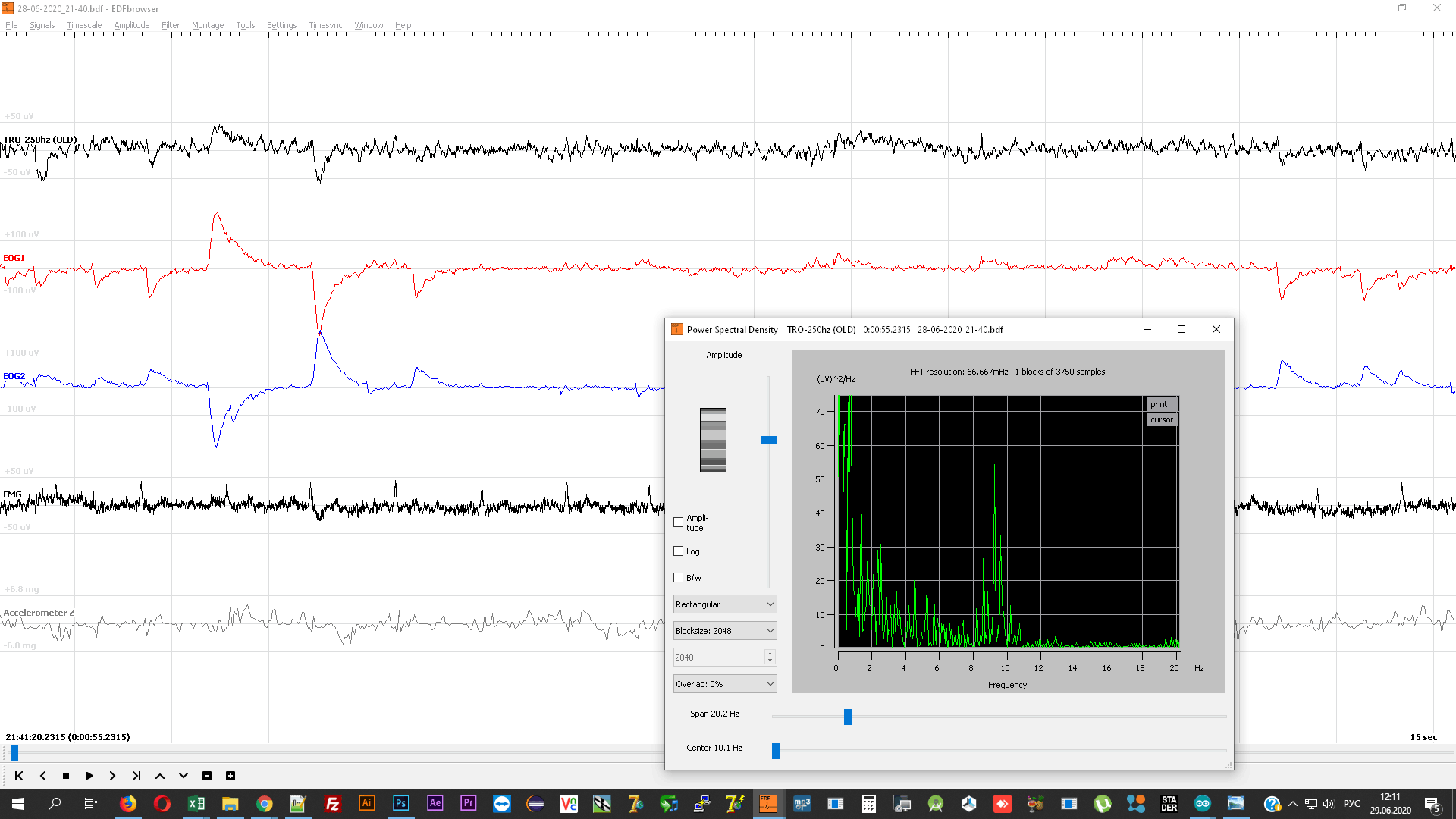The height and width of the screenshot is (819, 1456).
Task: Close the Power Spectral Density window
Action: pyautogui.click(x=1216, y=329)
